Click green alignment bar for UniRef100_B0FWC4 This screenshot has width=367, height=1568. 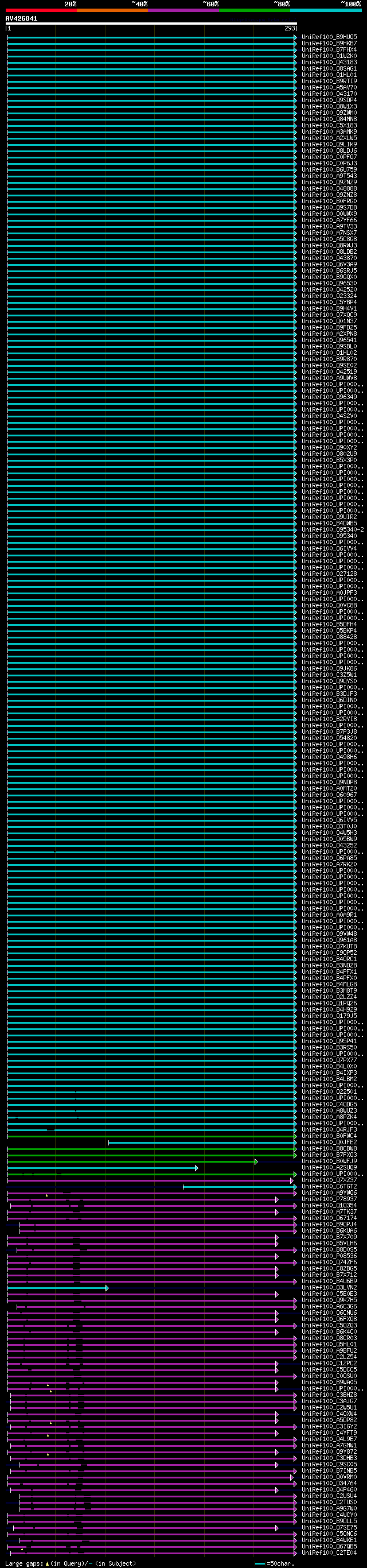(x=152, y=1136)
